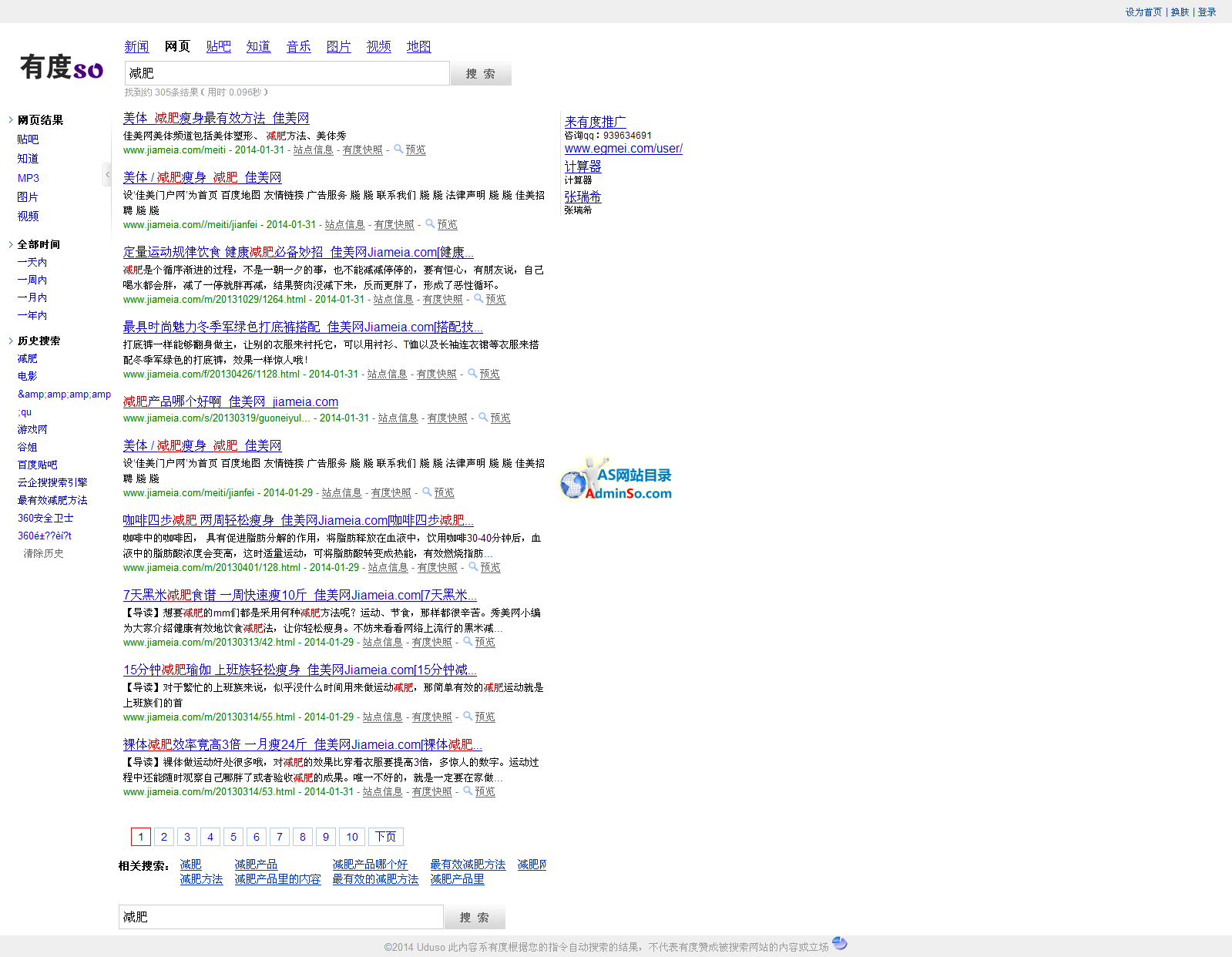The height and width of the screenshot is (957, 1232).
Task: Open the 地图 tab
Action: point(418,46)
